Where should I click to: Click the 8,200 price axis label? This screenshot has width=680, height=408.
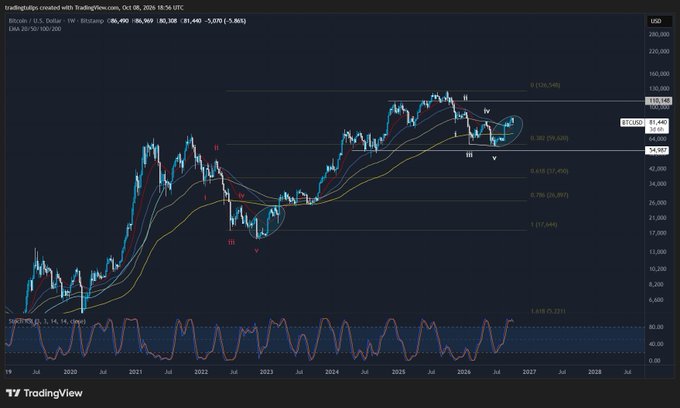coord(657,284)
